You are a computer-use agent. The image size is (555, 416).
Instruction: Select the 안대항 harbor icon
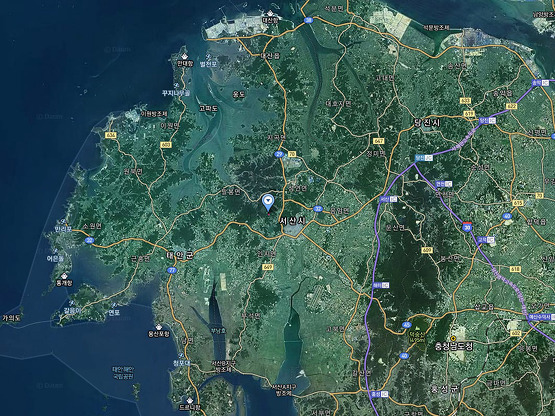184,57
